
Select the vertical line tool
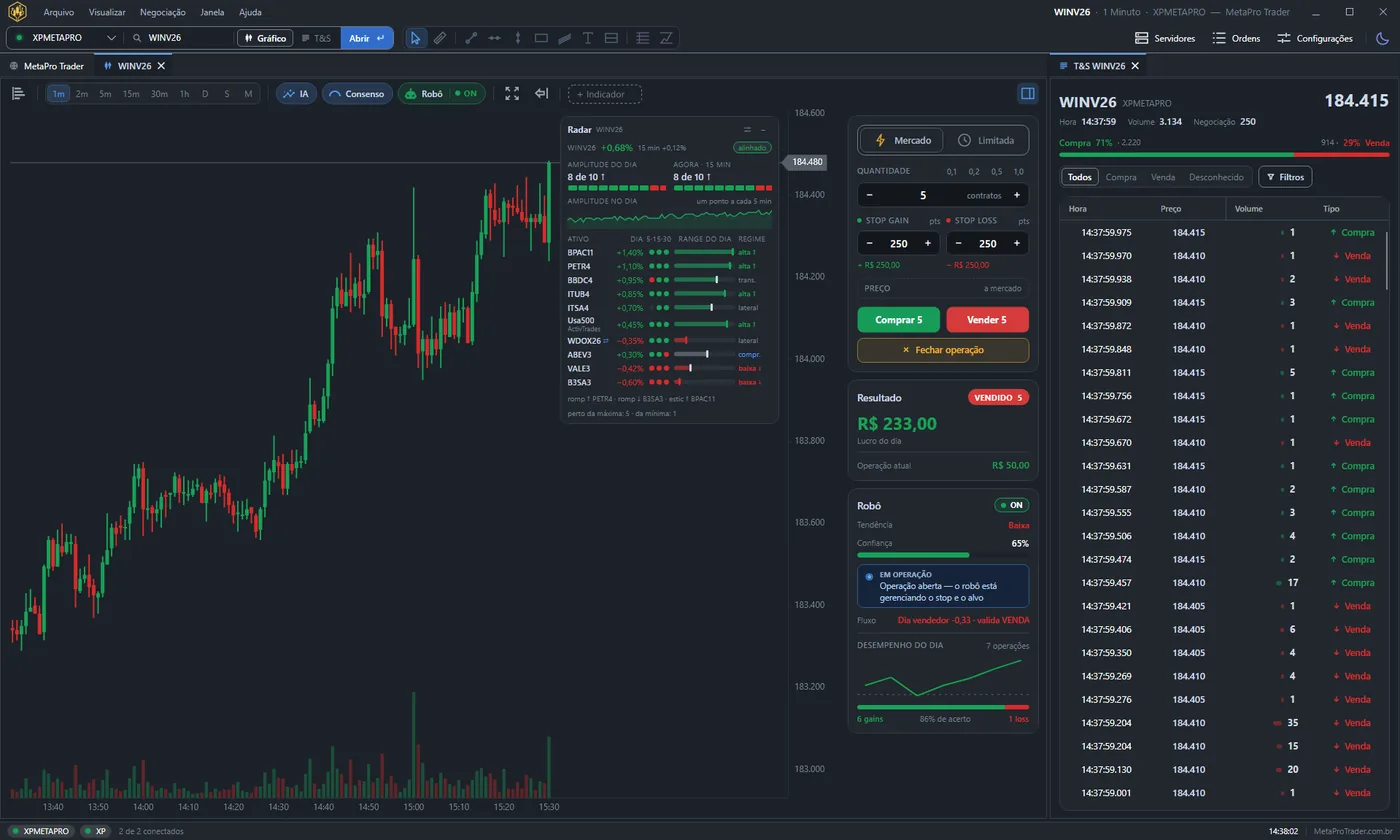pyautogui.click(x=518, y=38)
